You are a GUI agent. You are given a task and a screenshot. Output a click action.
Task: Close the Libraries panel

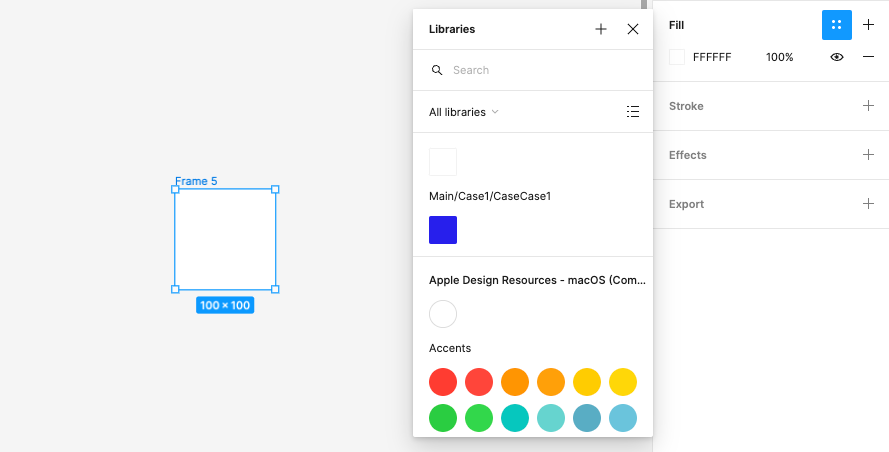click(x=633, y=29)
